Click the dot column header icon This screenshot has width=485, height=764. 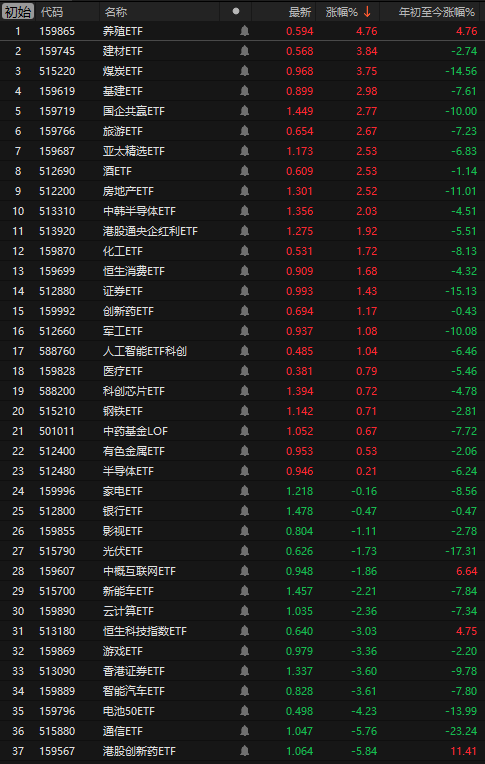click(236, 11)
